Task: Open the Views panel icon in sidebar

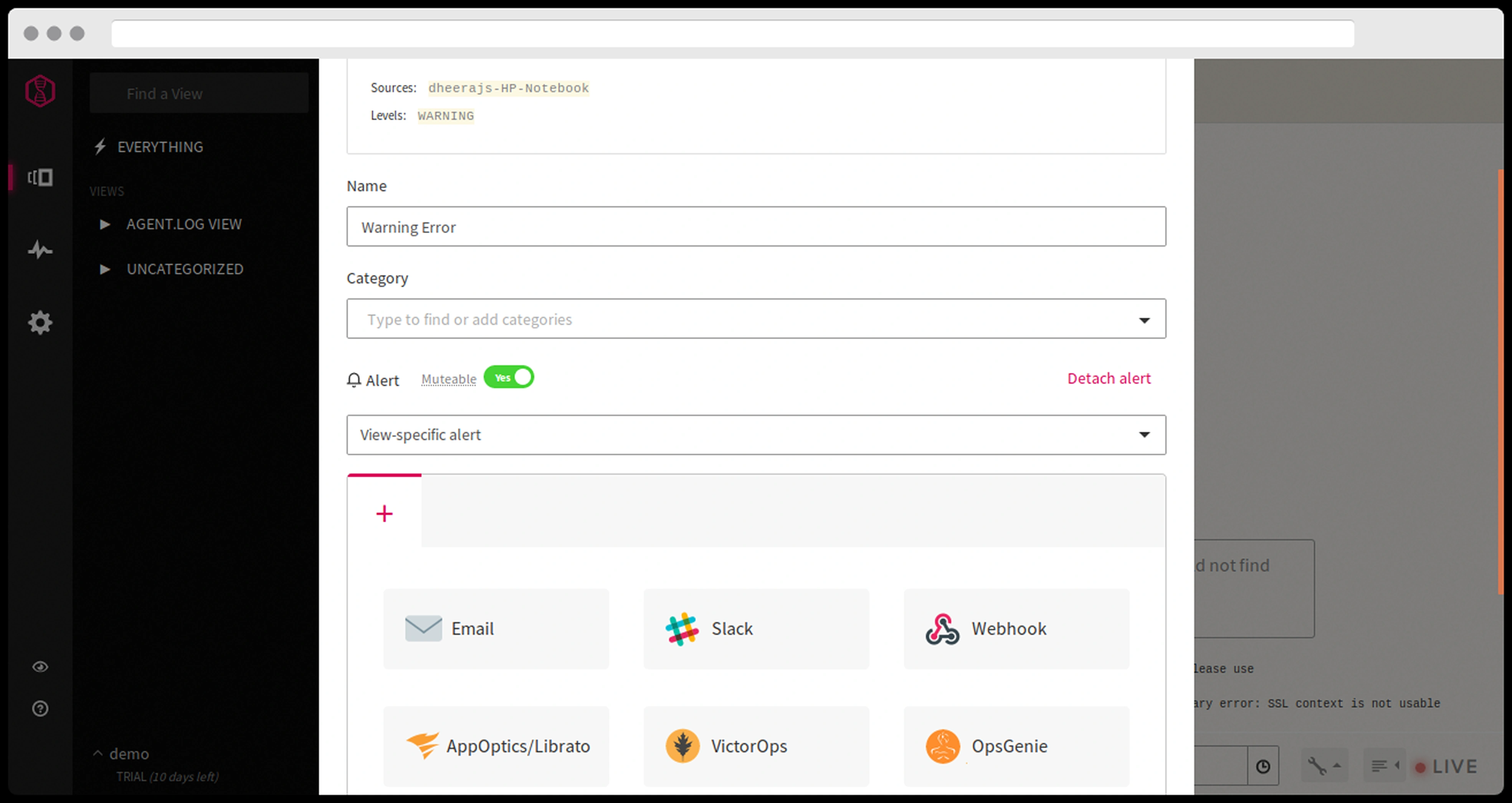Action: click(x=40, y=177)
